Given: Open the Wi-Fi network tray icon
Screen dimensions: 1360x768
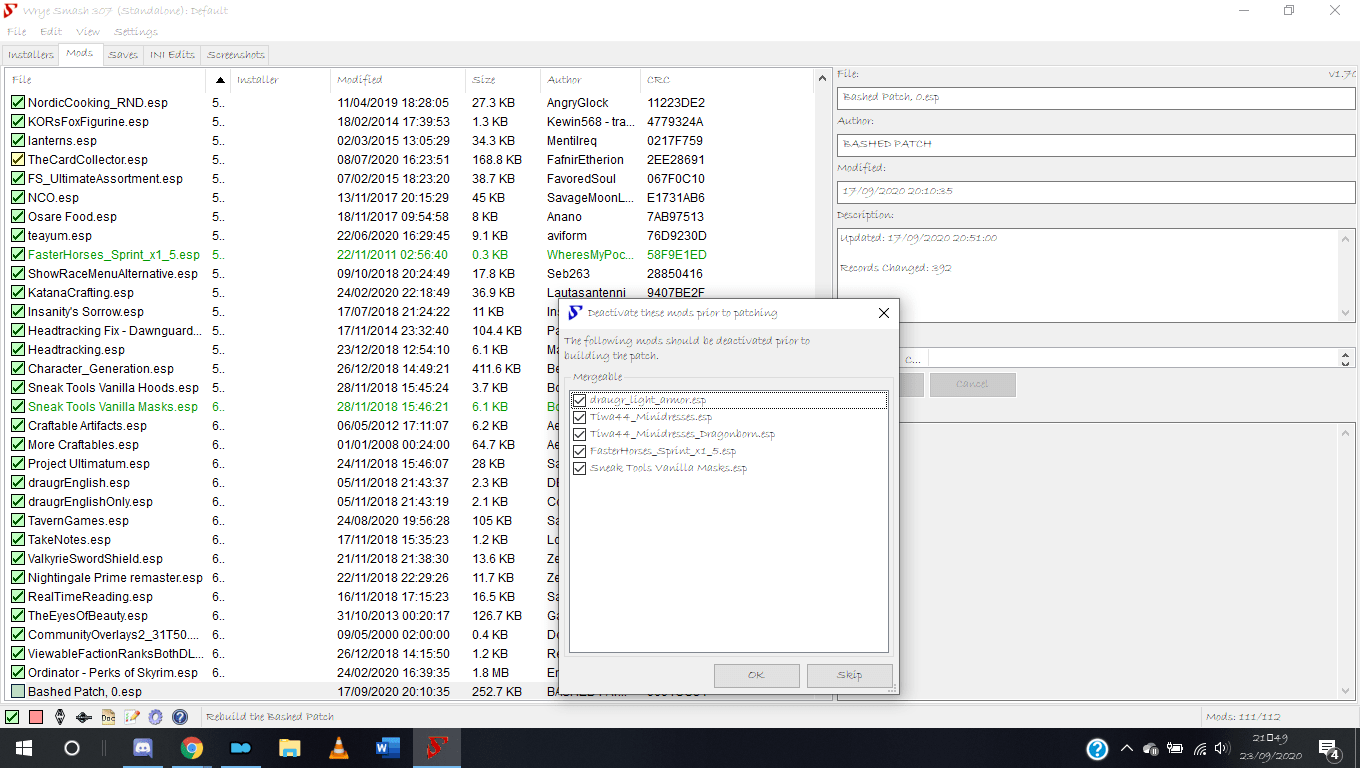Looking at the screenshot, I should click(1200, 749).
